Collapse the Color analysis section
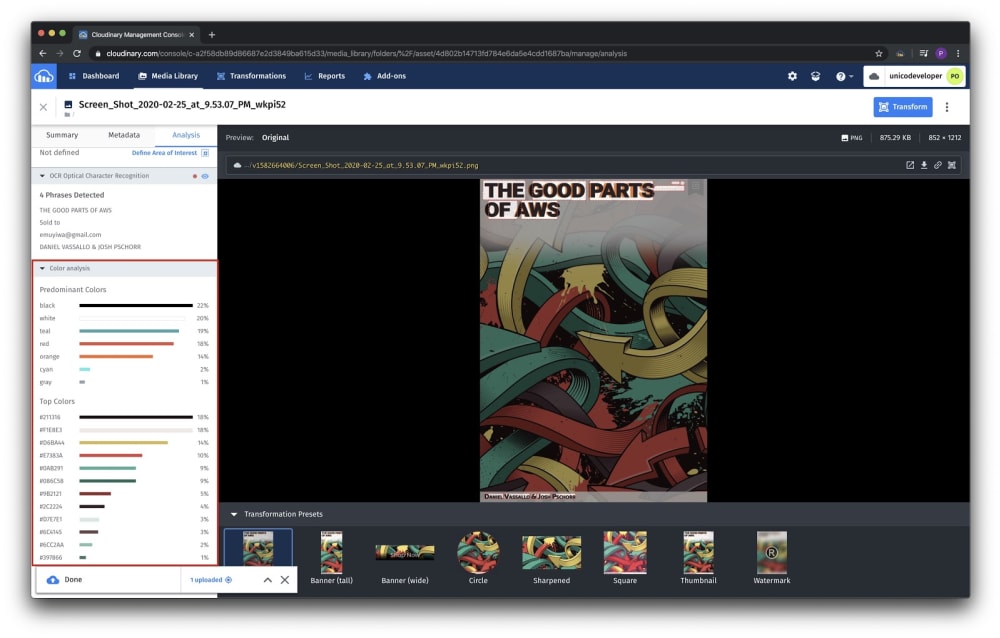The width and height of the screenshot is (1000, 638). click(x=42, y=269)
